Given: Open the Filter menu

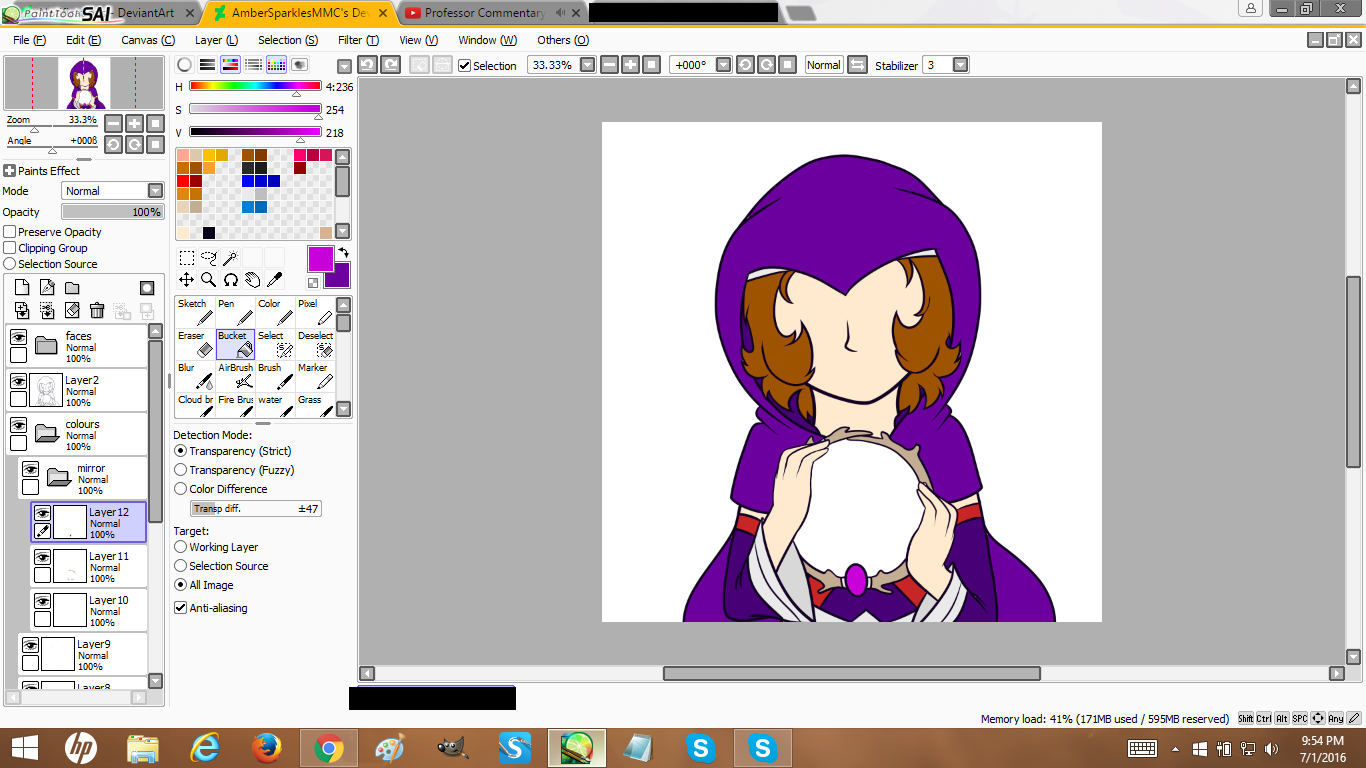Looking at the screenshot, I should click(x=358, y=40).
